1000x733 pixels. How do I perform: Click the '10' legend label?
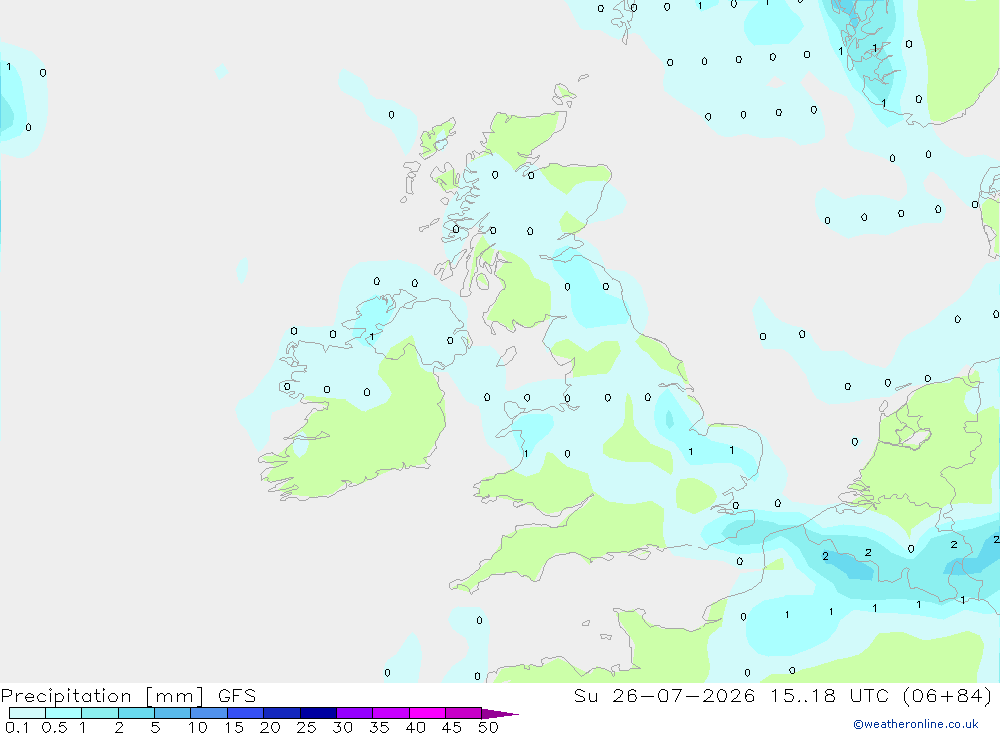tap(198, 727)
